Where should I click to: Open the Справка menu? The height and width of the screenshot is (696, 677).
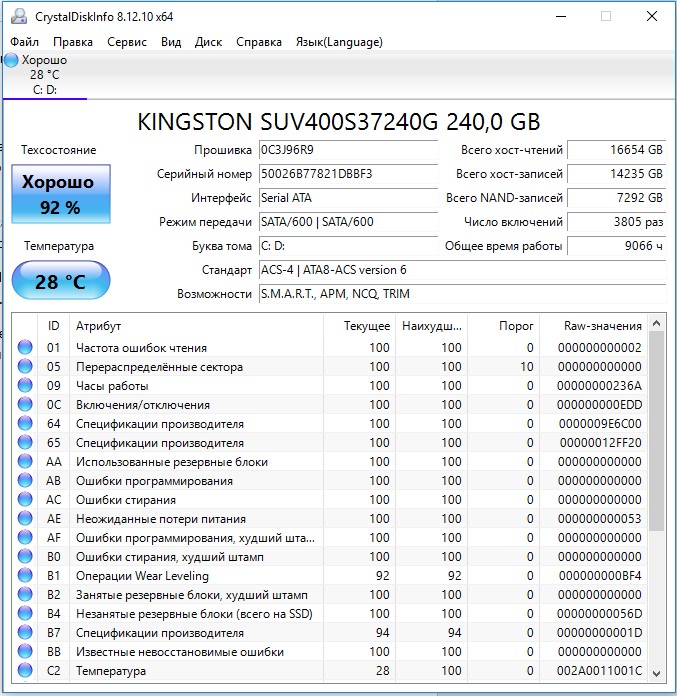[259, 42]
